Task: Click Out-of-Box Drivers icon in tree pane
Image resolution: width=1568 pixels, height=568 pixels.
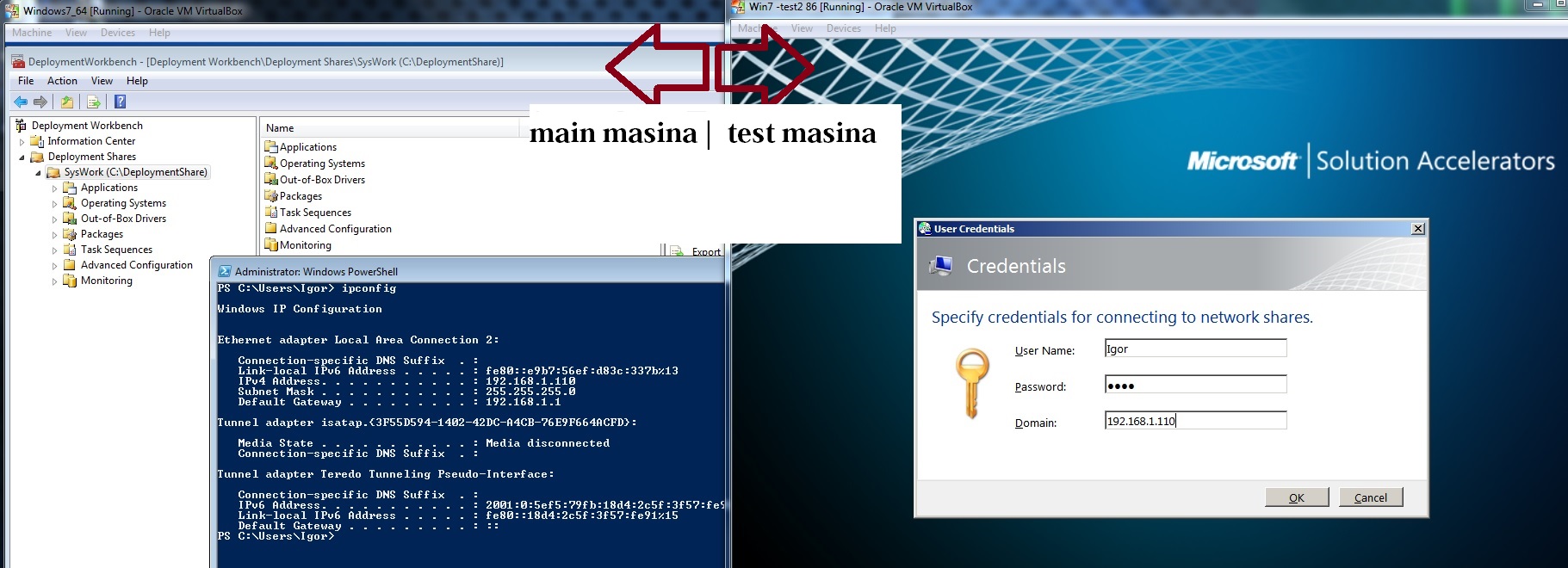Action: click(x=70, y=219)
